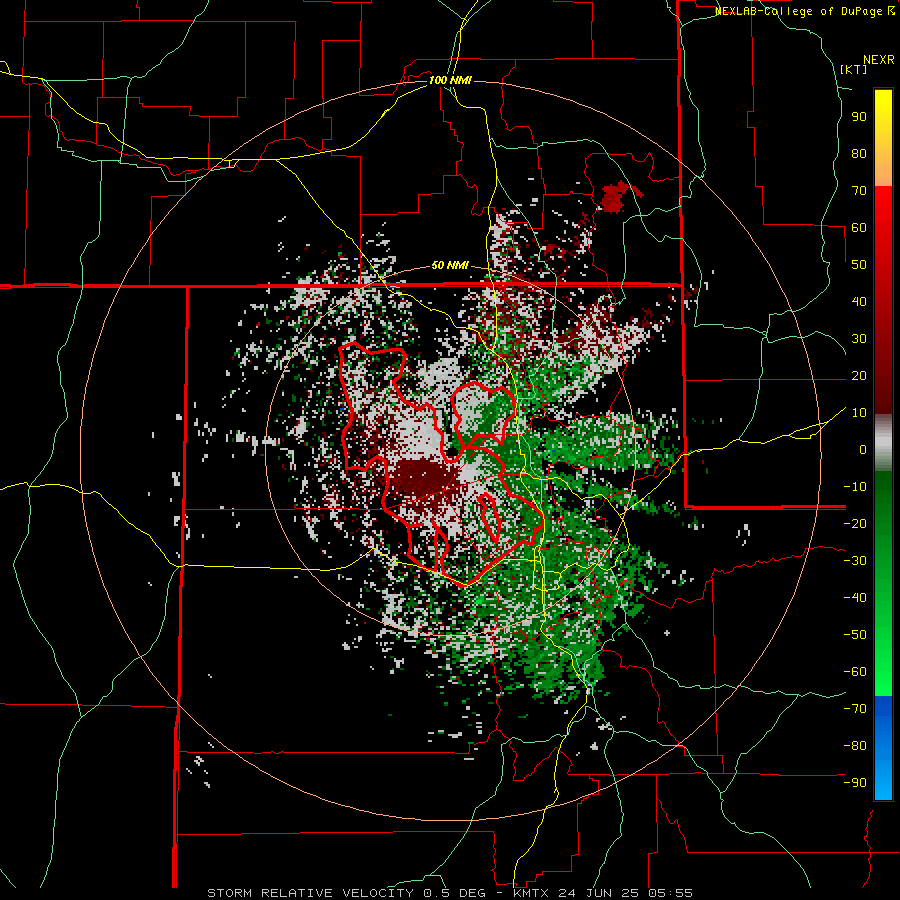Click the 10 knot scale label
The width and height of the screenshot is (900, 900).
click(859, 413)
